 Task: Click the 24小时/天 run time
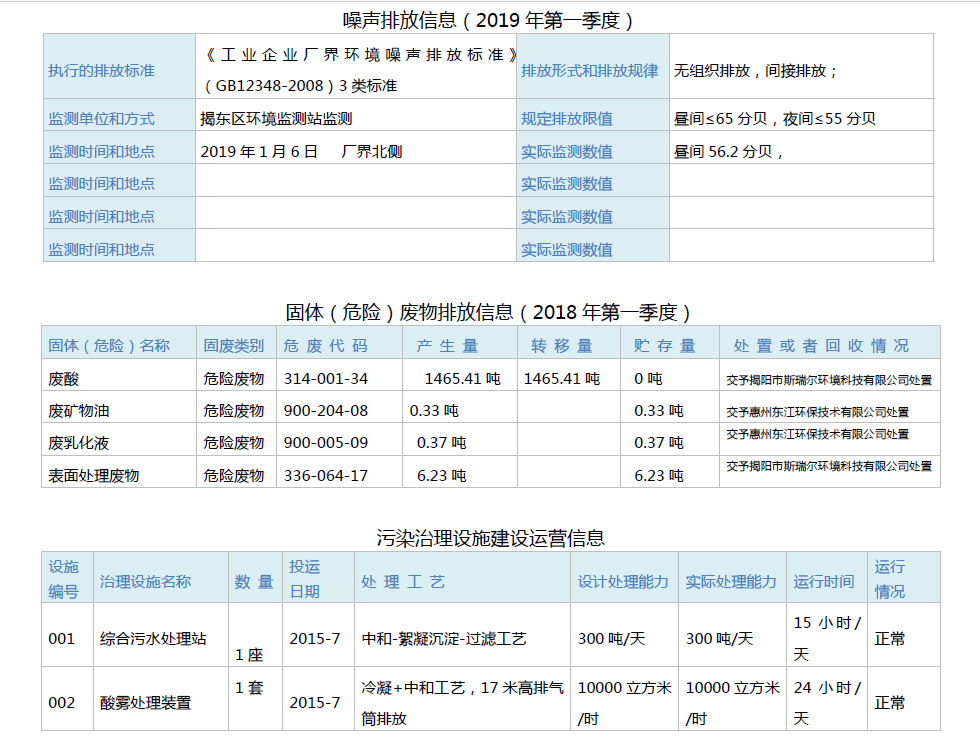coord(828,703)
